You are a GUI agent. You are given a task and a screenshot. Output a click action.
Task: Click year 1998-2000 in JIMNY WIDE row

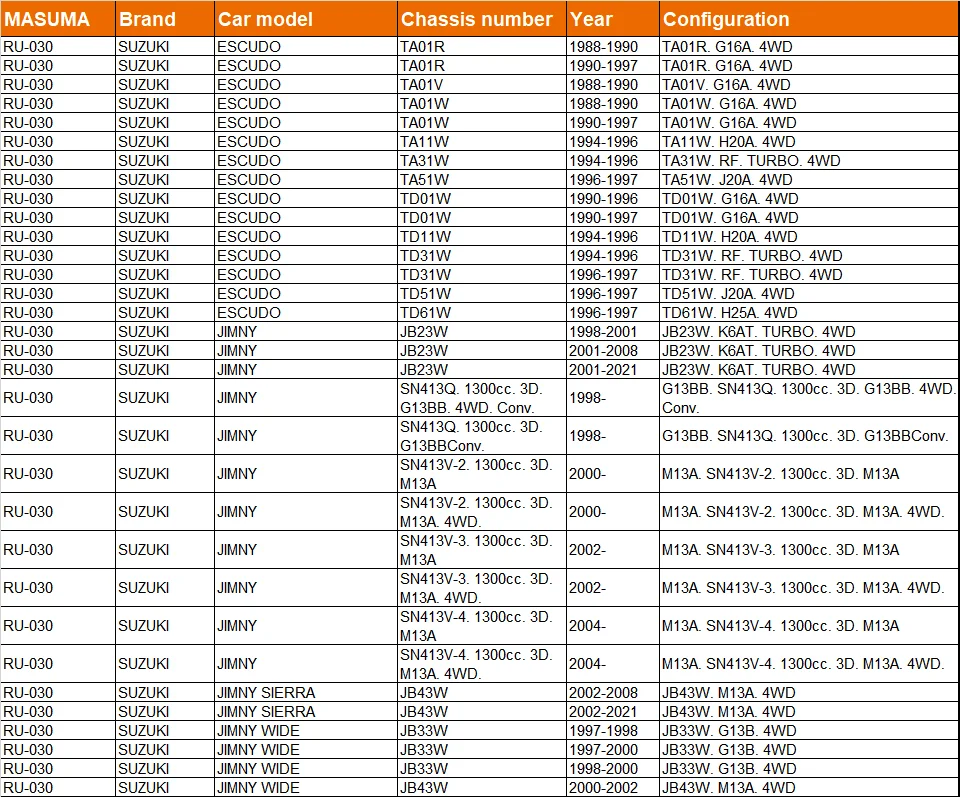(x=613, y=768)
